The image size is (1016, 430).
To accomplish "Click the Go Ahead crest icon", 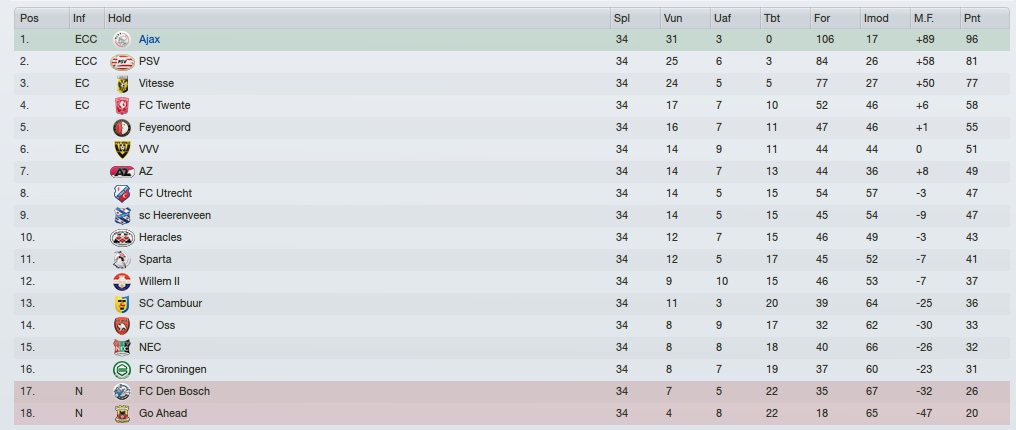I will tap(122, 413).
